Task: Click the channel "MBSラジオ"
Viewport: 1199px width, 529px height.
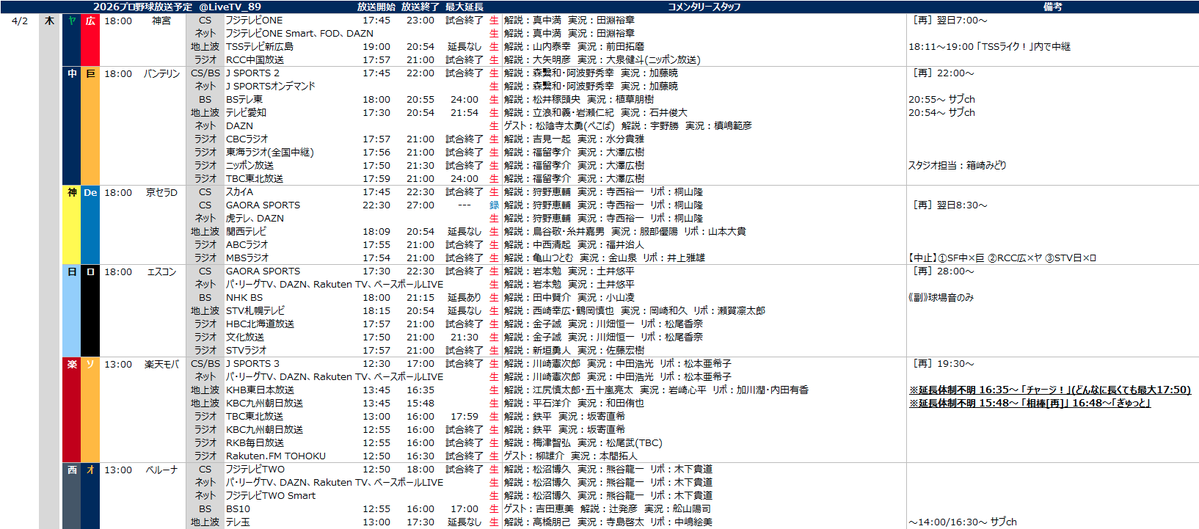Action: coord(248,258)
